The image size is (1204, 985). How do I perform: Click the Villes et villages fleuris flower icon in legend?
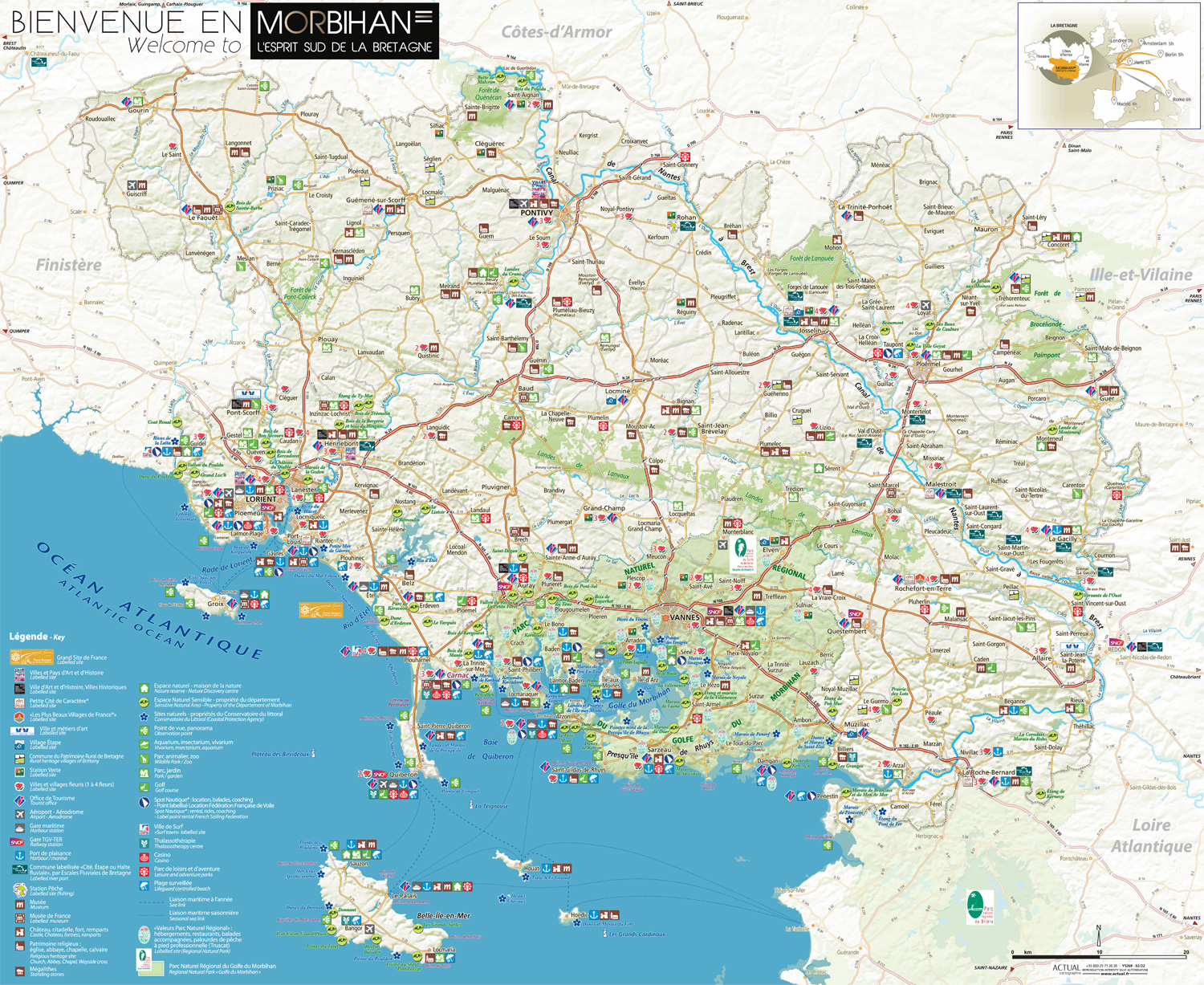(x=20, y=786)
